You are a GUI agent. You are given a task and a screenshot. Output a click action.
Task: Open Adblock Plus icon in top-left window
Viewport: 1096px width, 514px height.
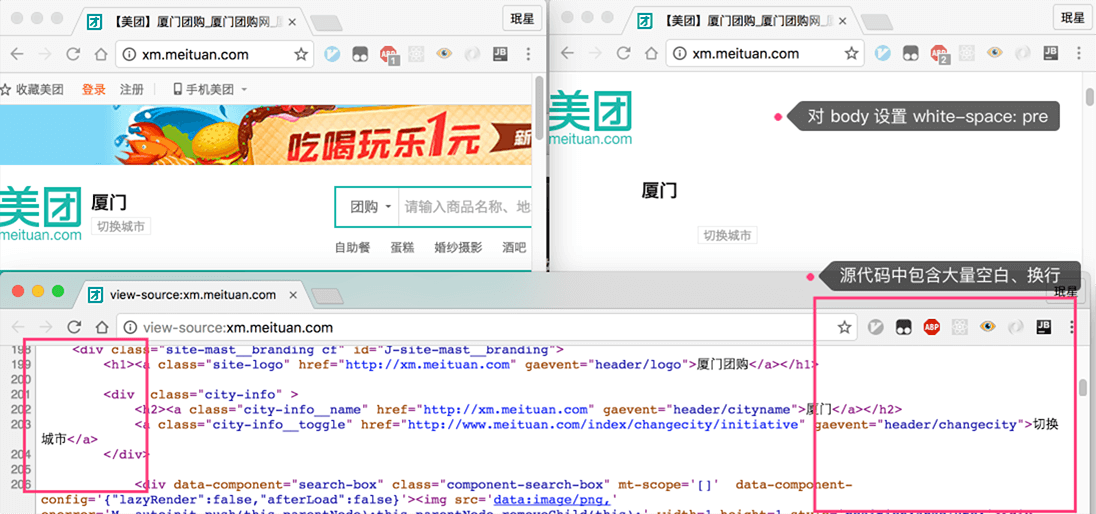coord(389,55)
